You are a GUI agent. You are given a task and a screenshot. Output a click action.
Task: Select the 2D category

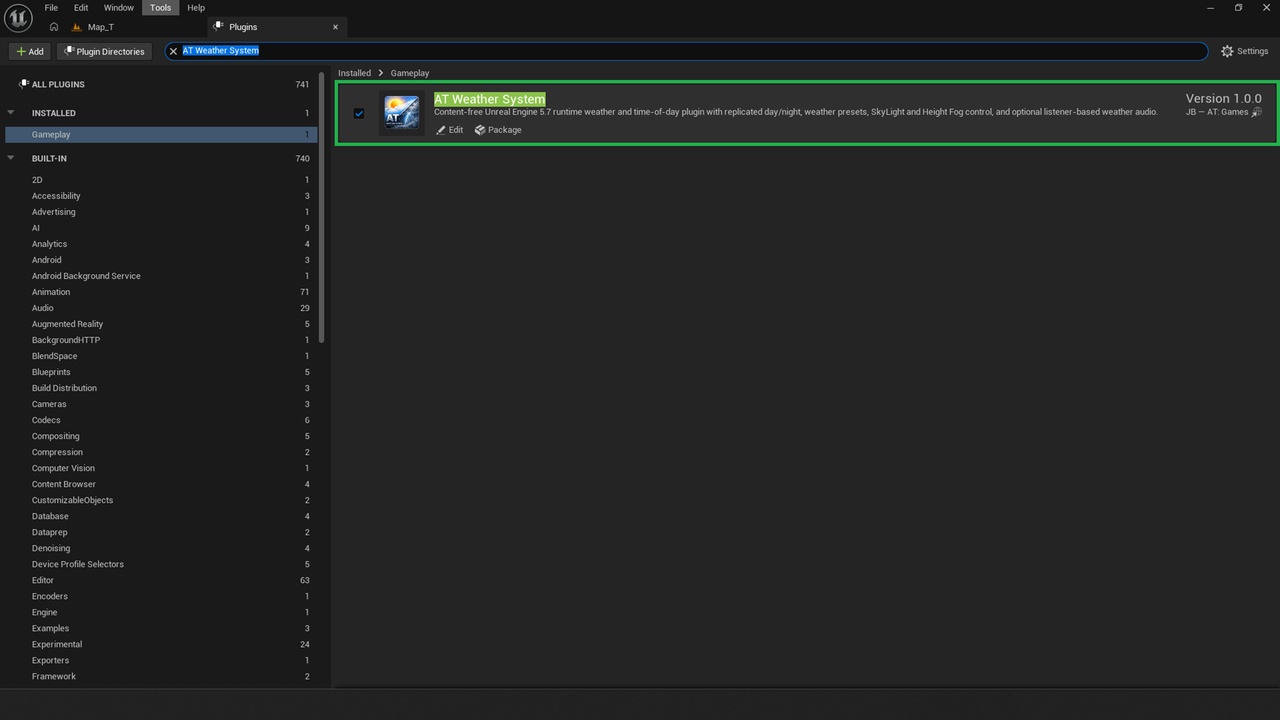[160, 180]
